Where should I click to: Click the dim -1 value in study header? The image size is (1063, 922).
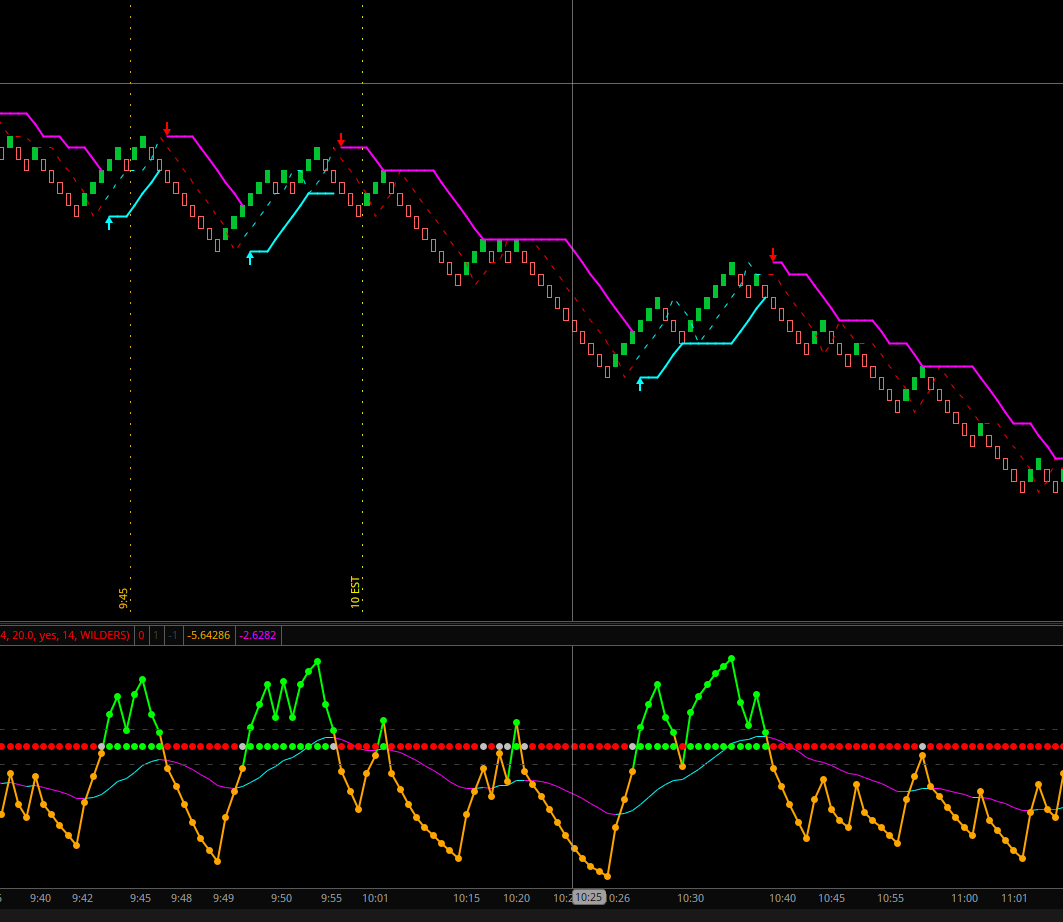click(173, 635)
